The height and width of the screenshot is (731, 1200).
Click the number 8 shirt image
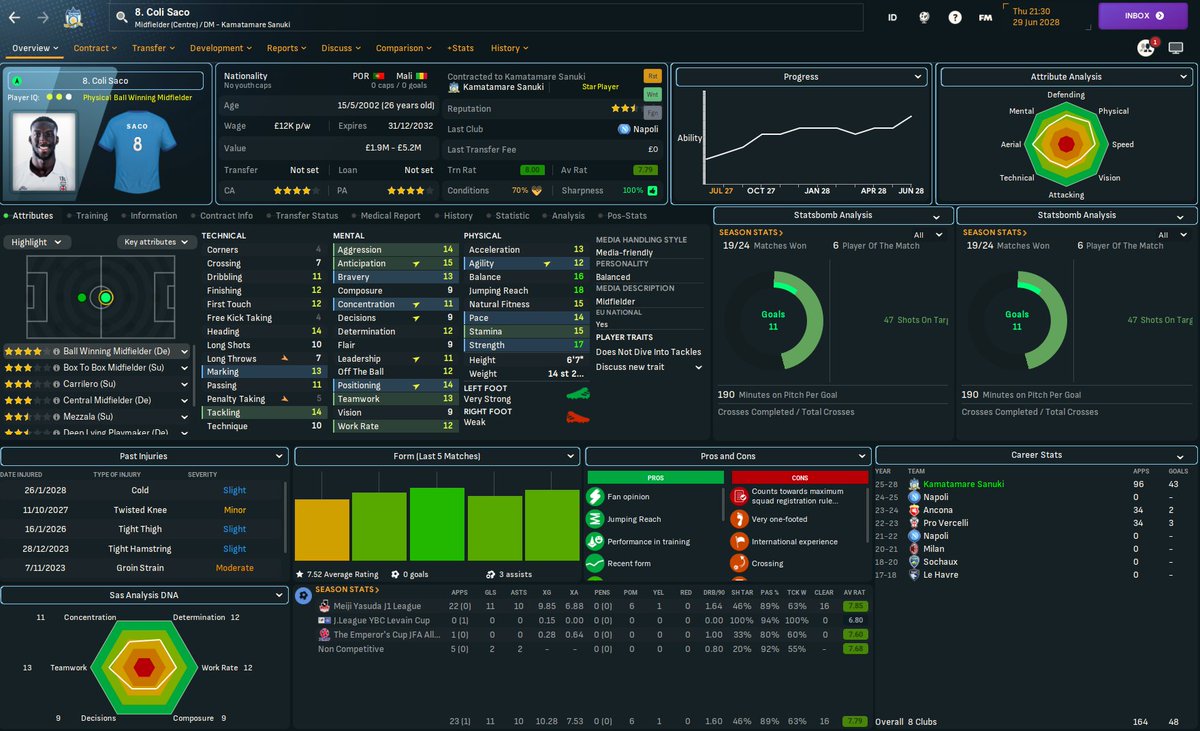point(136,150)
